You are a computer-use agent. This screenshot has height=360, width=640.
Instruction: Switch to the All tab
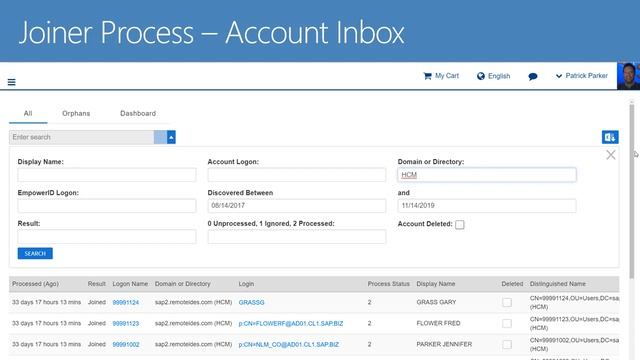click(x=28, y=113)
